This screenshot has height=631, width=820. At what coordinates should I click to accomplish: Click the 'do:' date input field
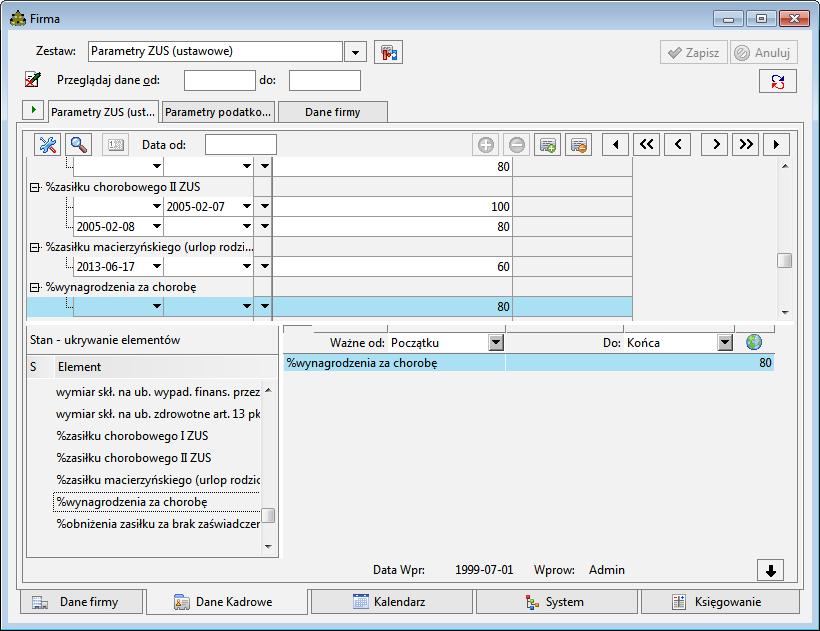(325, 81)
